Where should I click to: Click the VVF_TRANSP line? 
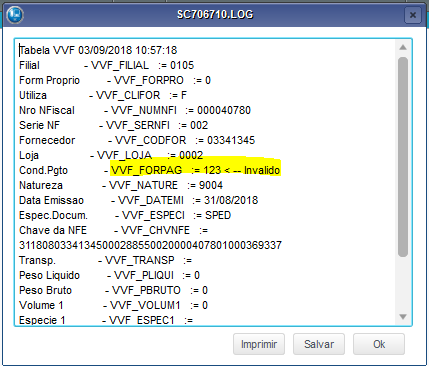[x=105, y=260]
